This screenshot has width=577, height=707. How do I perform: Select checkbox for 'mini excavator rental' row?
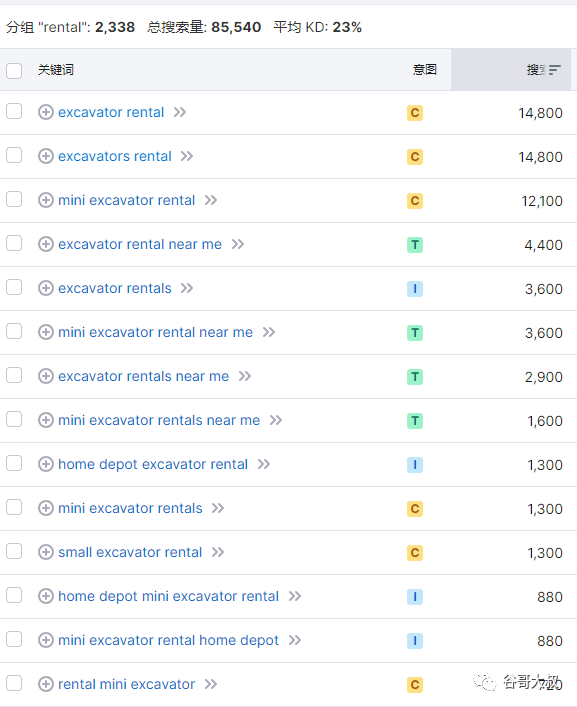pyautogui.click(x=14, y=199)
